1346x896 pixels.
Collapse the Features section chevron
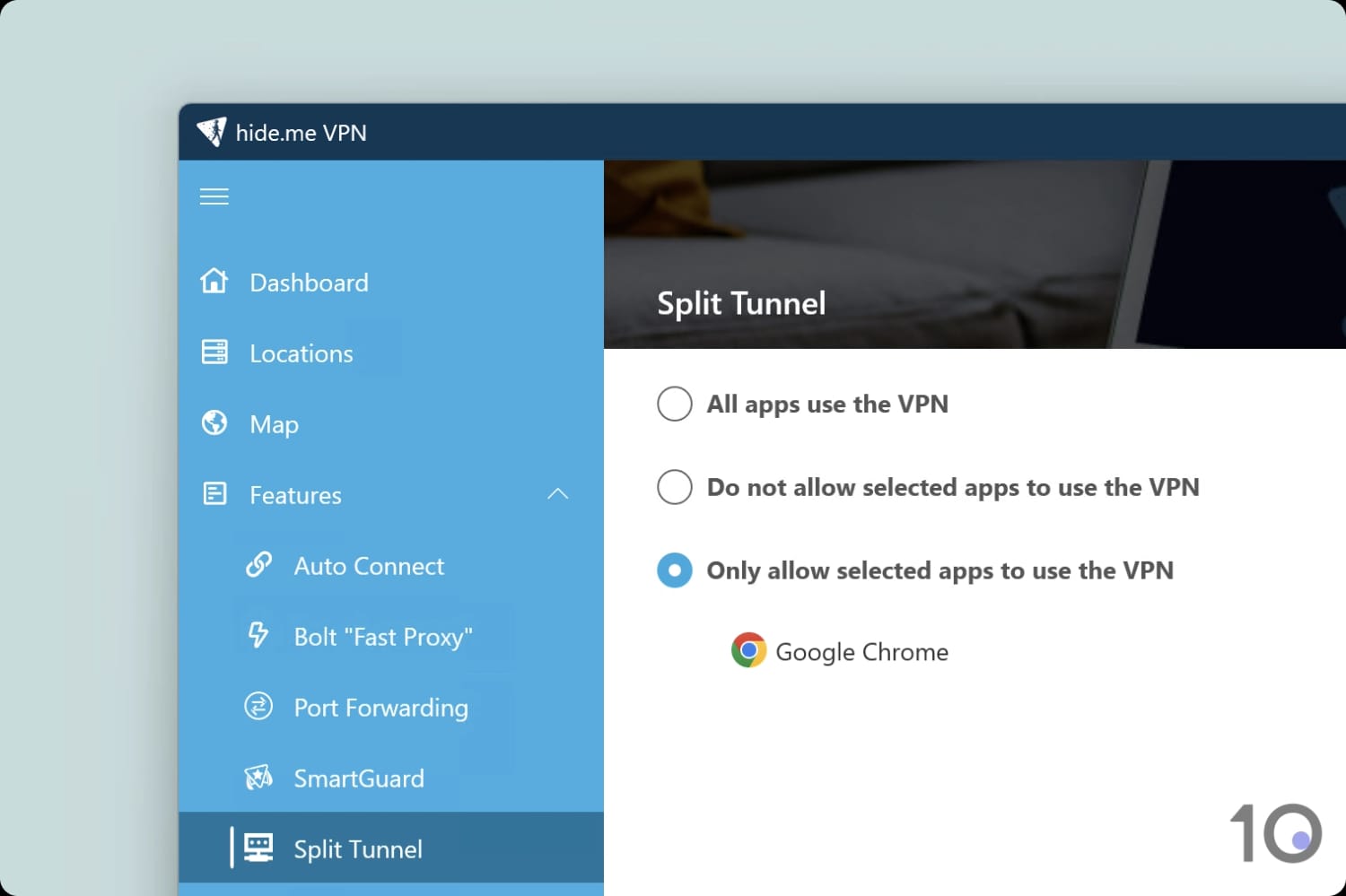[x=557, y=494]
